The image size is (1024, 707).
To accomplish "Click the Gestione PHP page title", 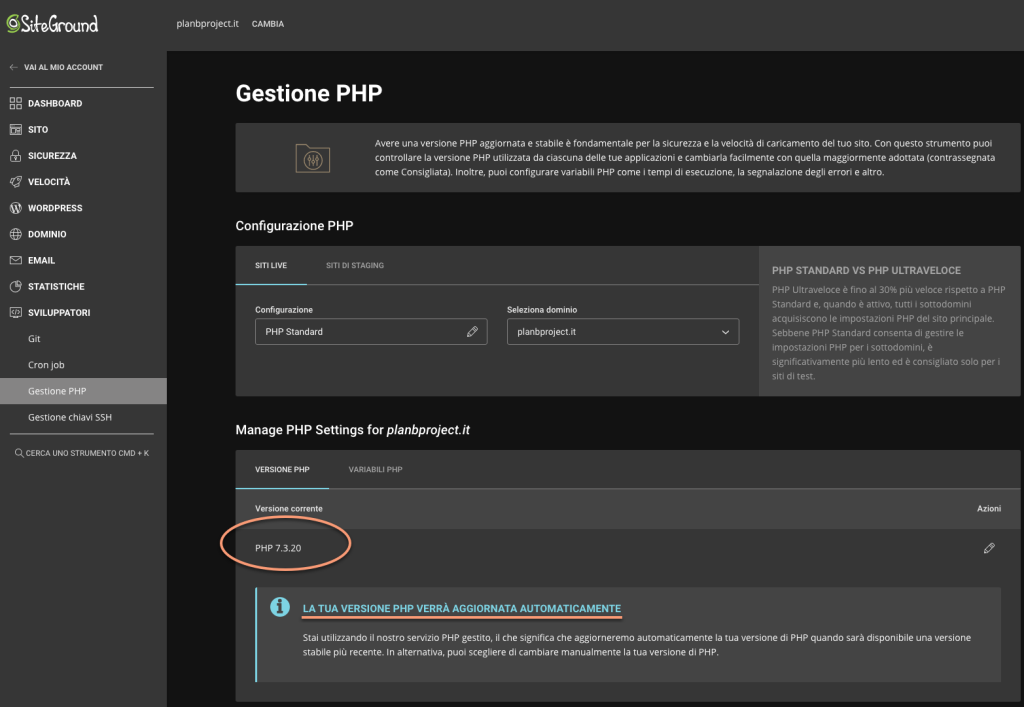I will [x=309, y=93].
